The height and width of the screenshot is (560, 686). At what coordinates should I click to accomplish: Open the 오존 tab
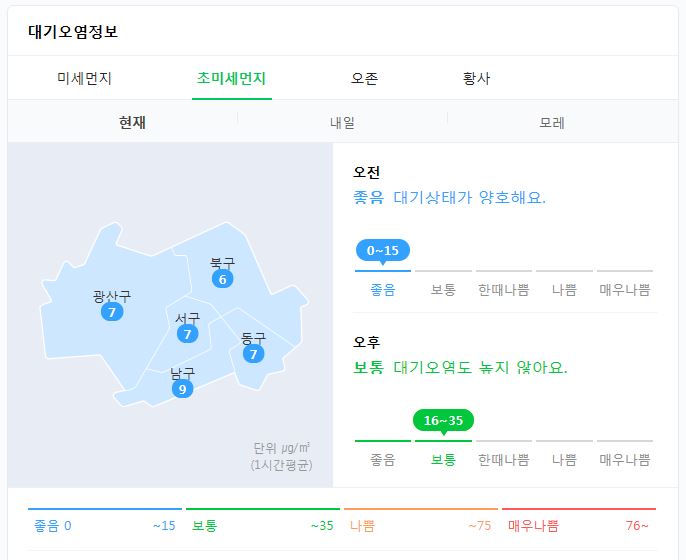click(x=364, y=78)
